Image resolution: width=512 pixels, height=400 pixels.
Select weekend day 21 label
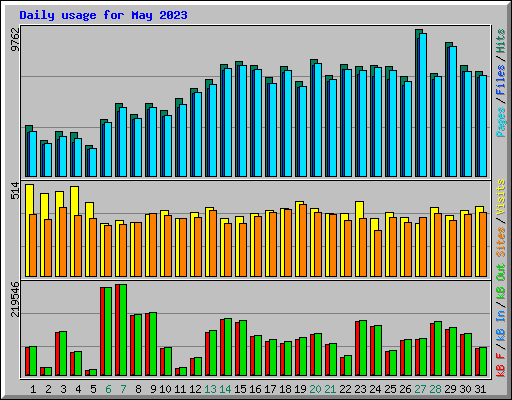point(330,389)
